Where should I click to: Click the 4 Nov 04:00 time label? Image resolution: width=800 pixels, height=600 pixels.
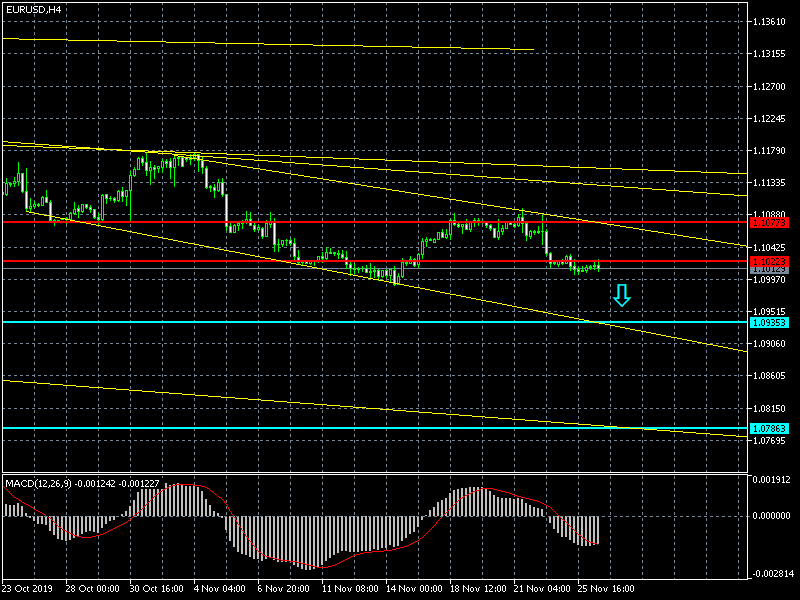point(220,589)
